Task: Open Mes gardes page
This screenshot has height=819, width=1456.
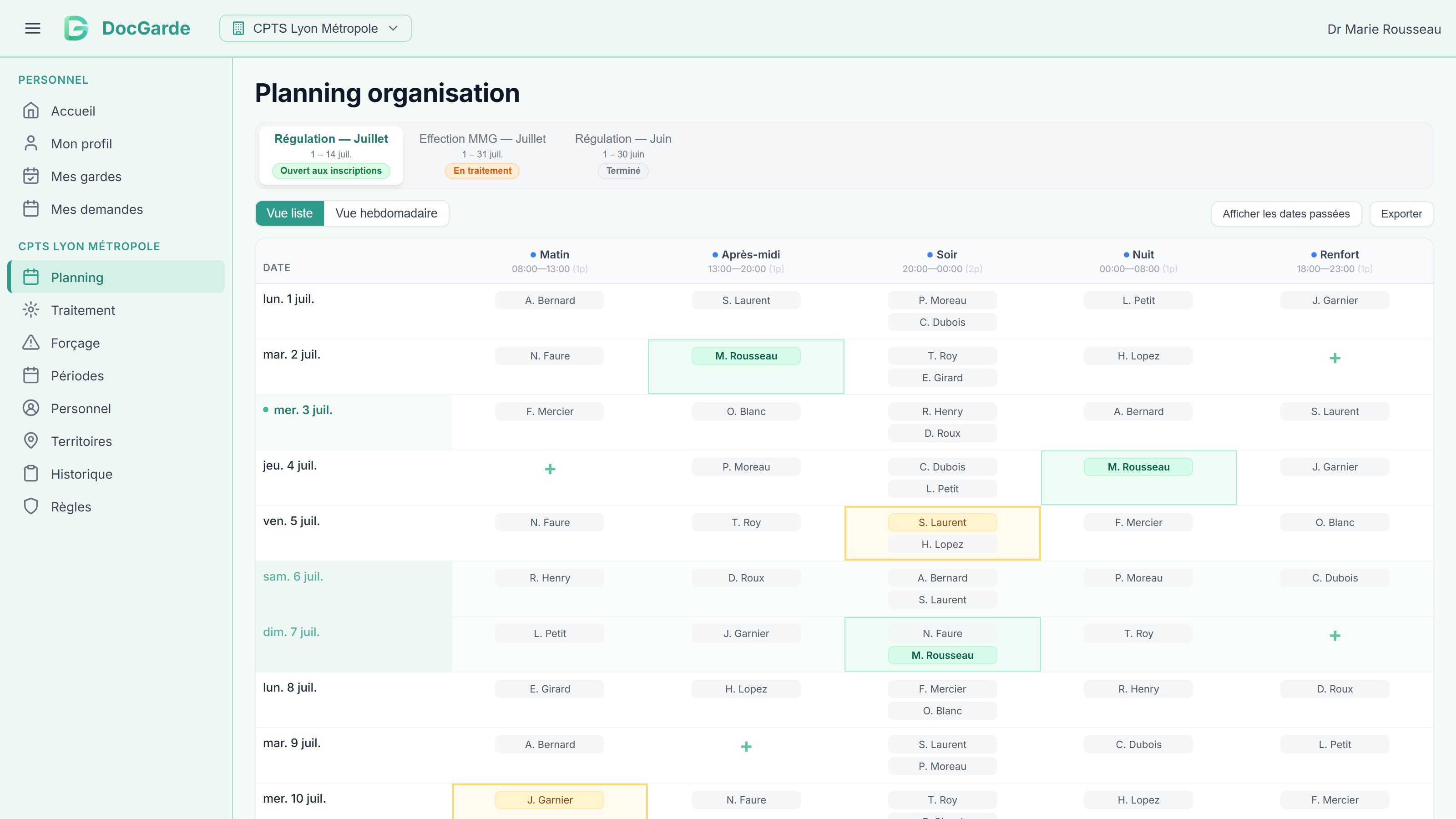Action: (x=116, y=177)
